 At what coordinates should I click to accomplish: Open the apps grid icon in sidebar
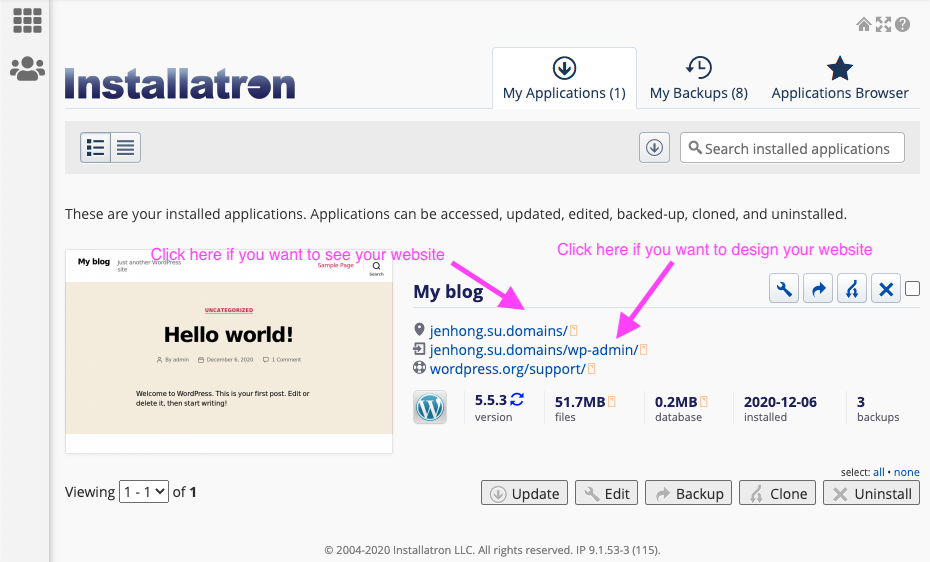tap(27, 21)
